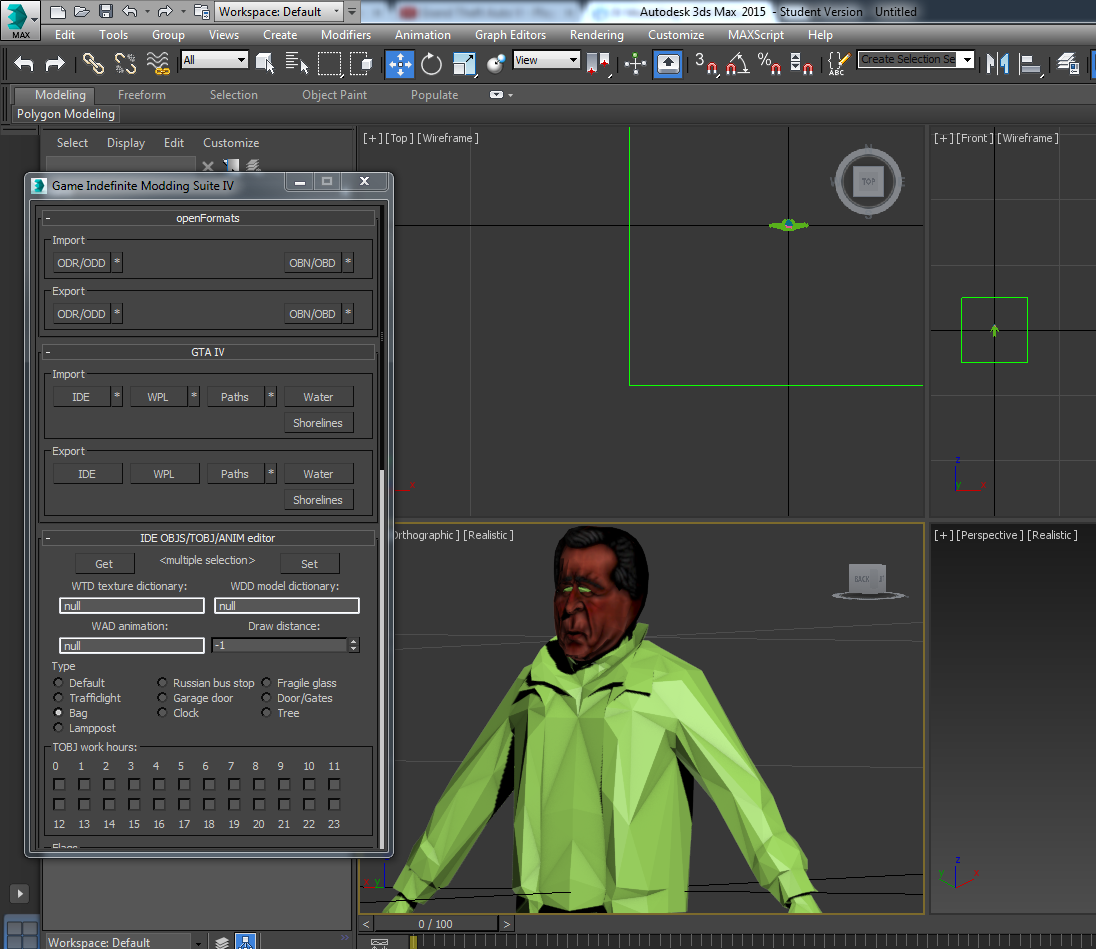Select the Tree type radio button
This screenshot has height=949, width=1096.
click(x=266, y=712)
